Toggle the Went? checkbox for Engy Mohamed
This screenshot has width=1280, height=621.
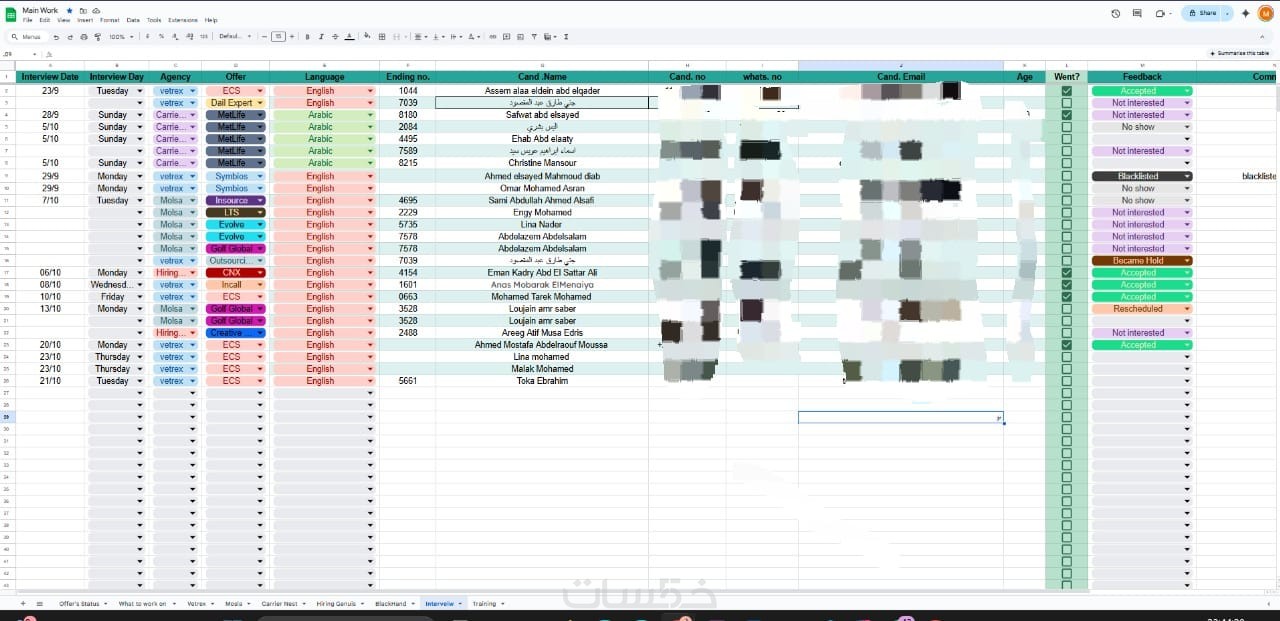click(1066, 212)
